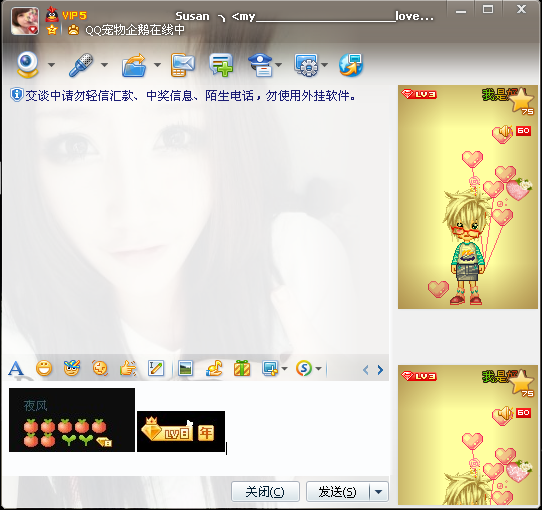Open the handwriting input pencil icon
The image size is (542, 510).
[x=156, y=368]
